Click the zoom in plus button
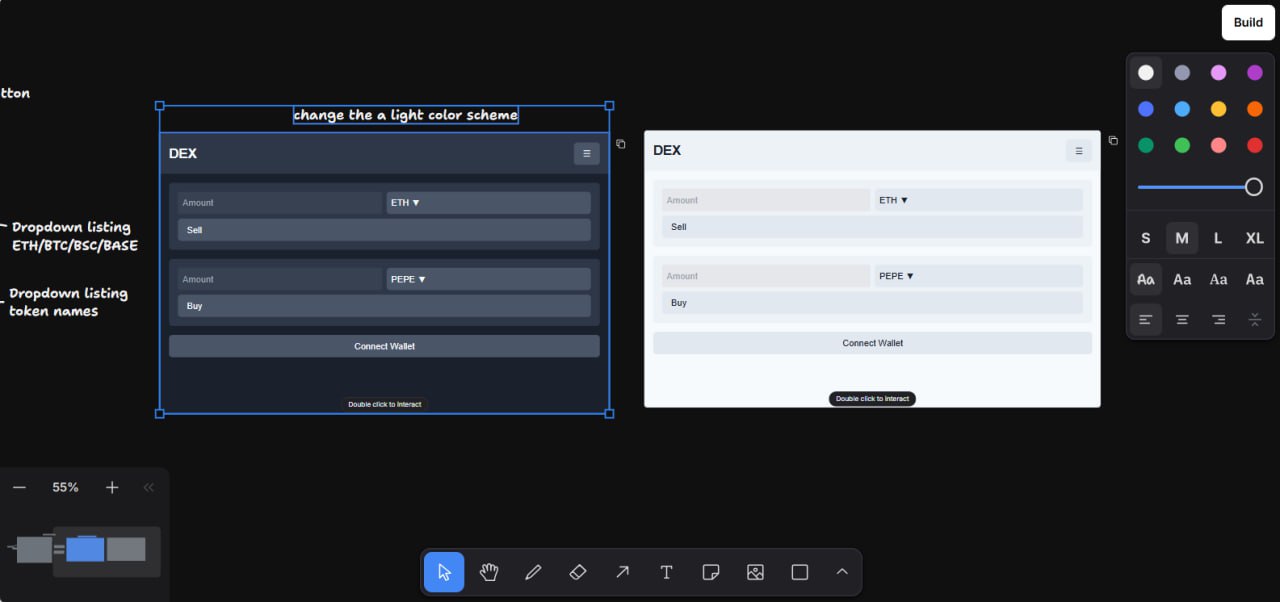 [112, 487]
